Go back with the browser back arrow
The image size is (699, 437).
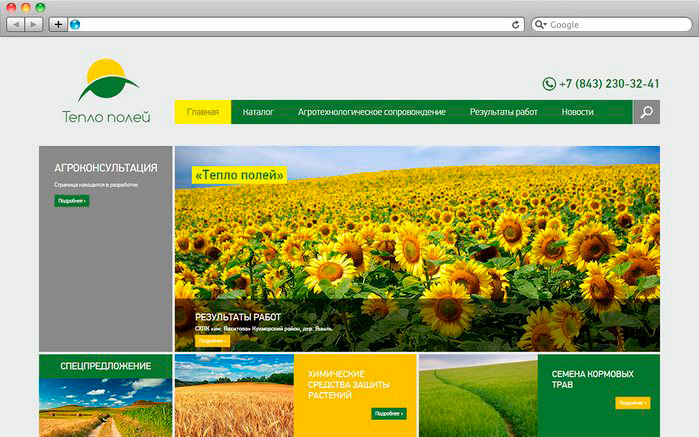[x=16, y=25]
